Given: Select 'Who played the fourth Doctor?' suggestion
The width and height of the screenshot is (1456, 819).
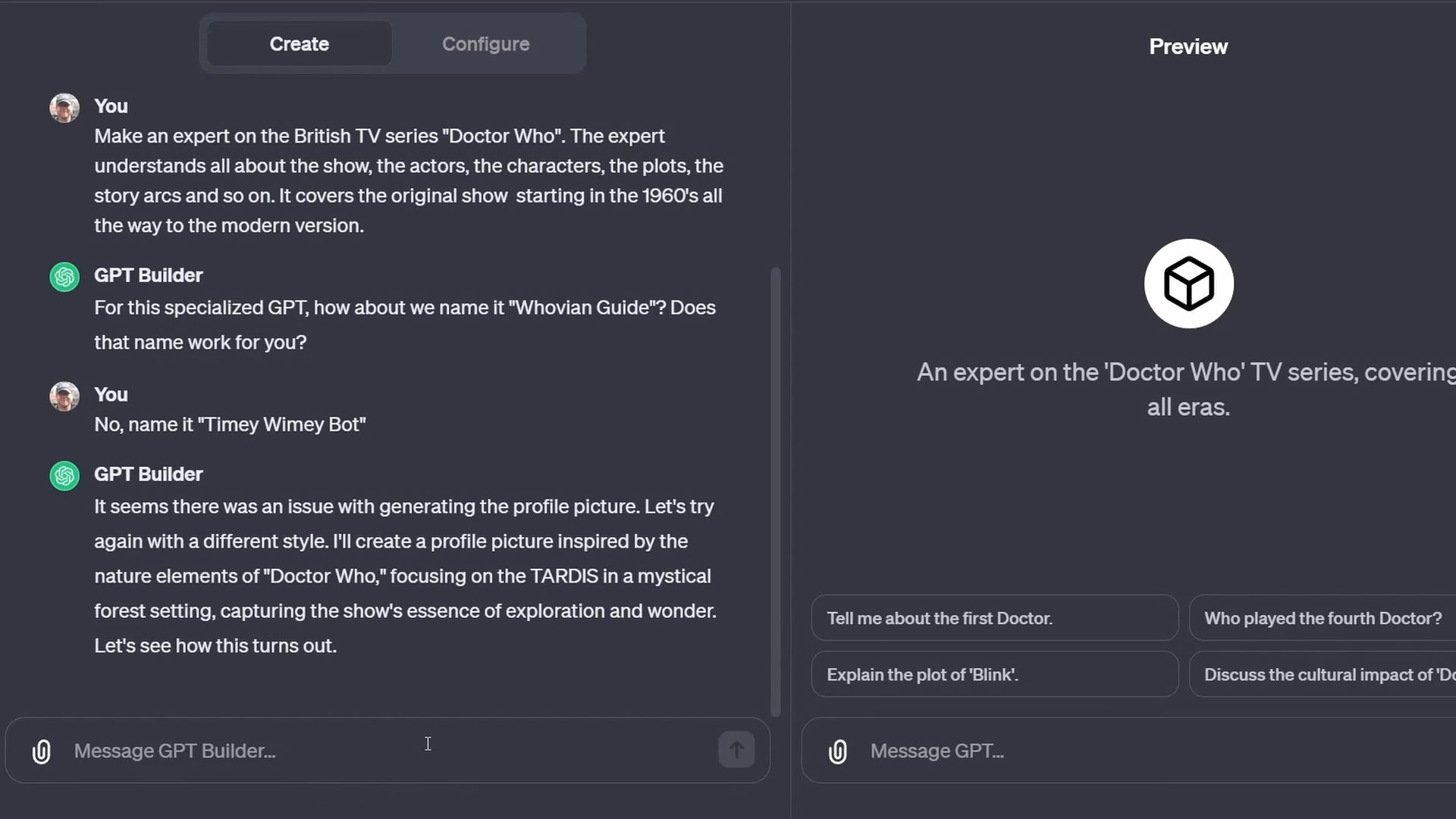Looking at the screenshot, I should click(1323, 618).
